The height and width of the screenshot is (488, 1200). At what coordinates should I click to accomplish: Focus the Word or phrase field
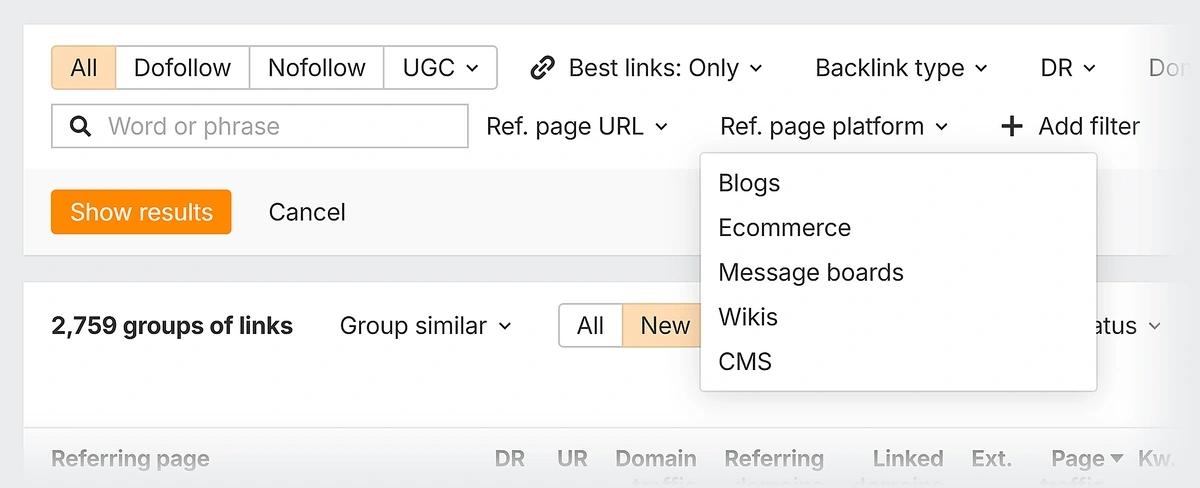tap(260, 126)
